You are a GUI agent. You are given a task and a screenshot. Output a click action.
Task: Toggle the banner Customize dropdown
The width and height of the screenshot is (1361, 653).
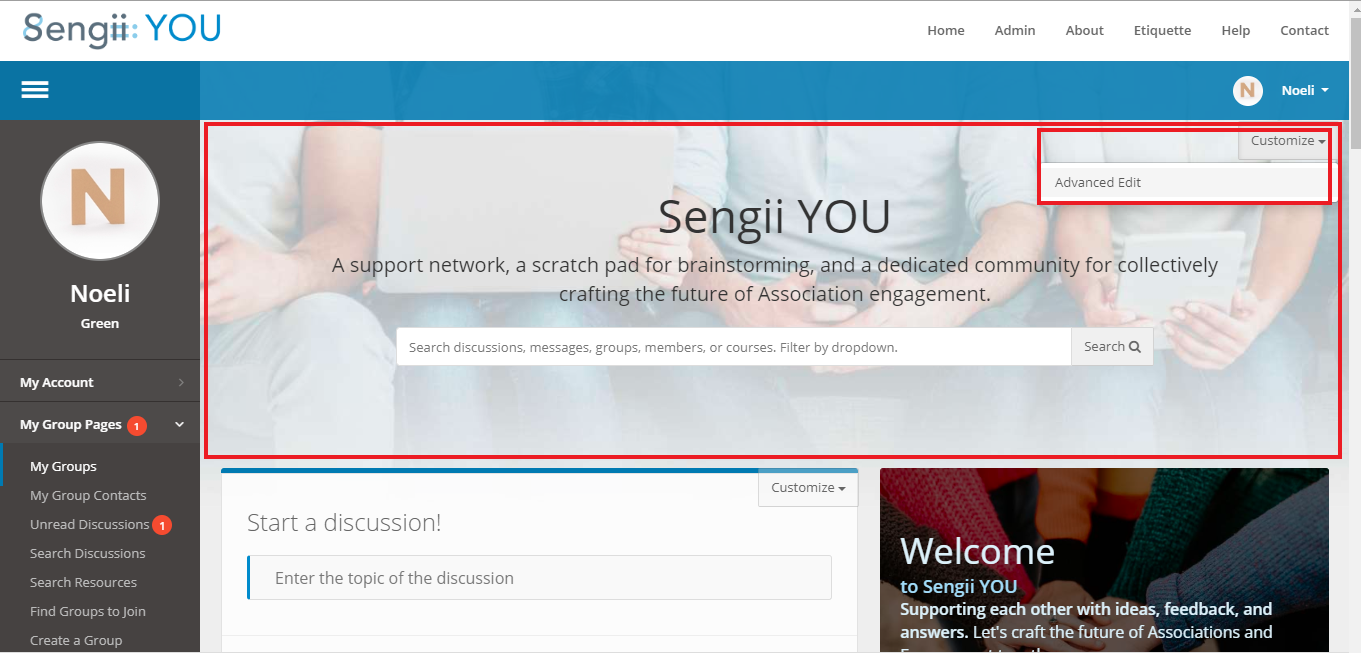click(x=1288, y=141)
